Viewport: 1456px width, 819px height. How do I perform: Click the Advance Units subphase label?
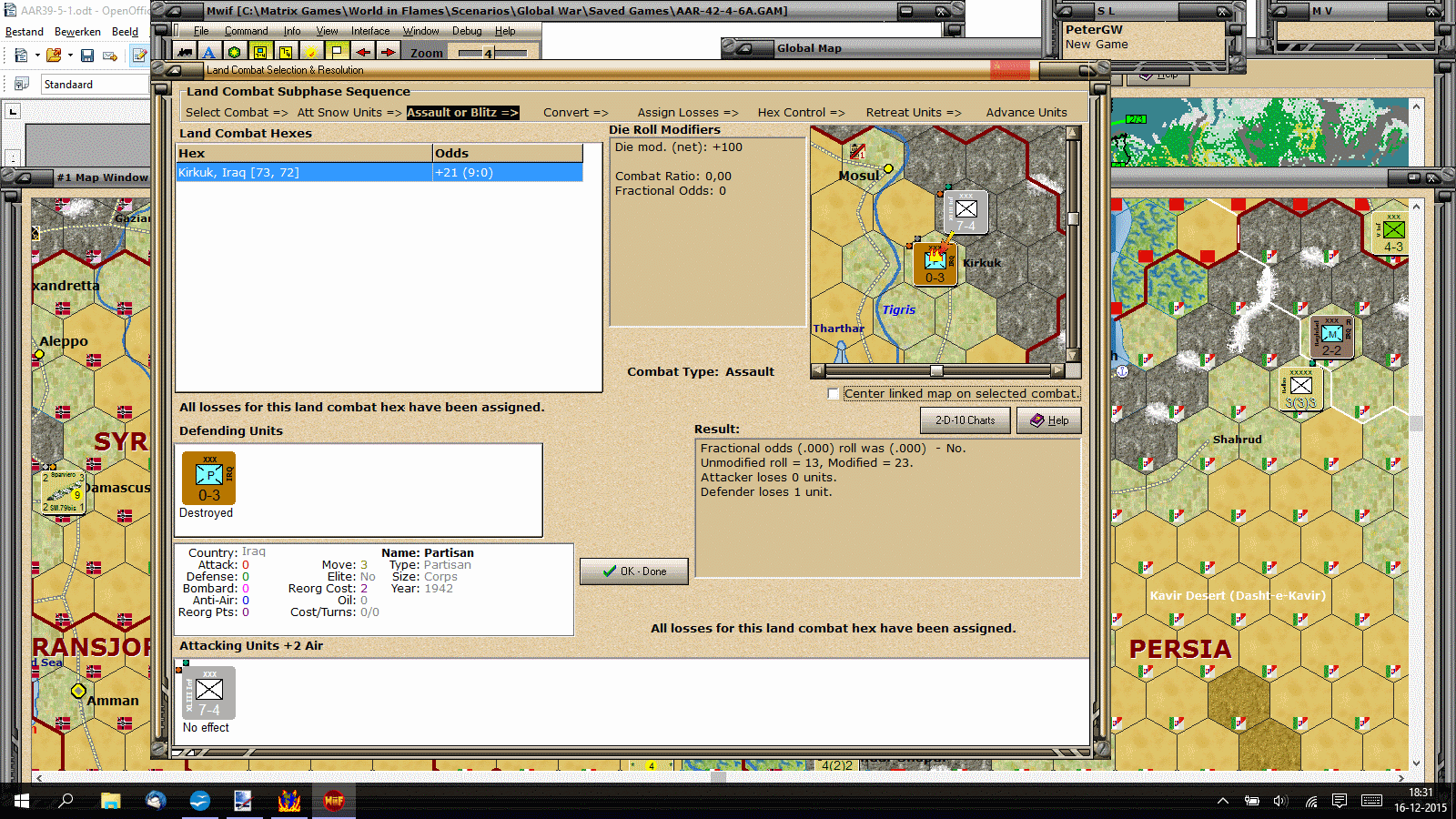(1026, 113)
